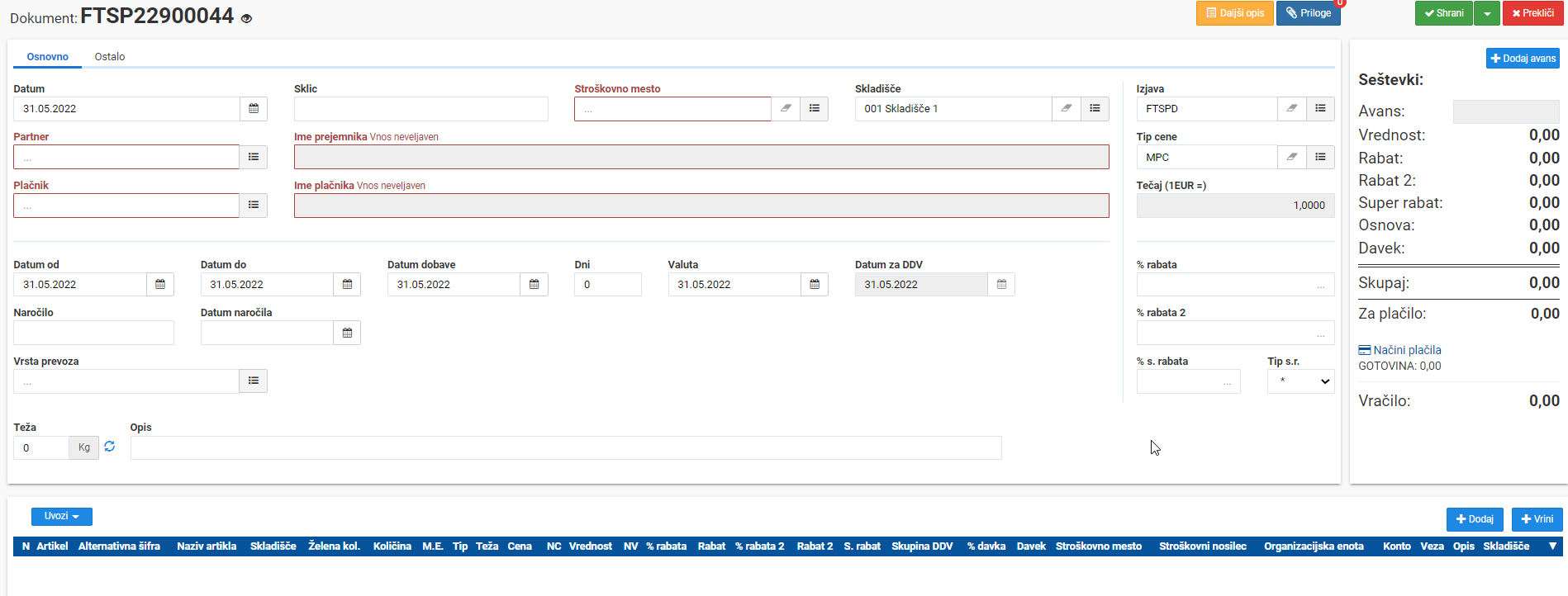
Task: Save document with Shrani button
Action: pos(1444,13)
